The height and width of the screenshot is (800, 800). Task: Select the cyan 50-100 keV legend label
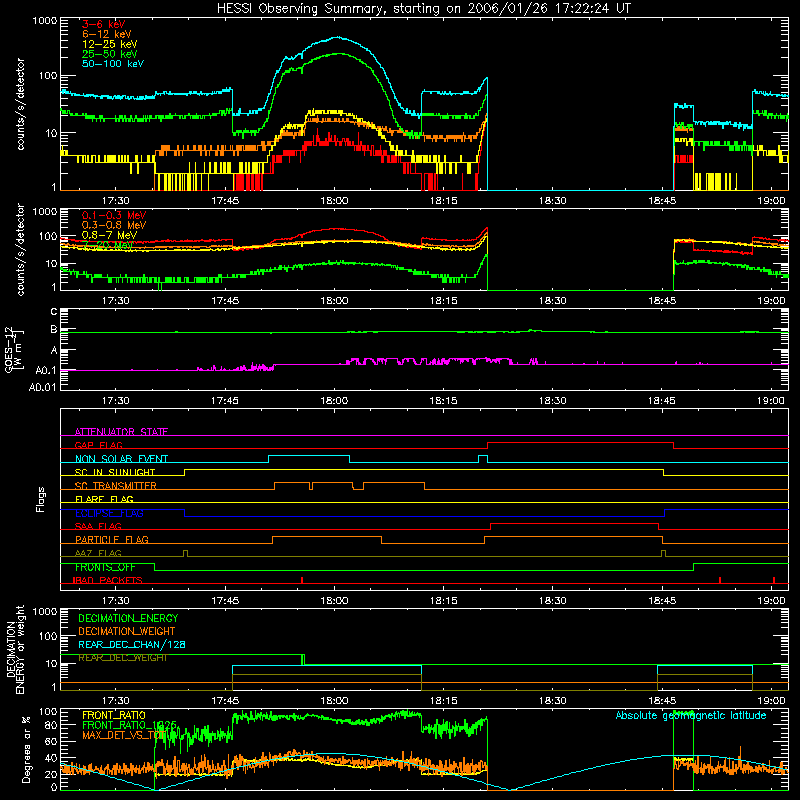click(x=113, y=64)
